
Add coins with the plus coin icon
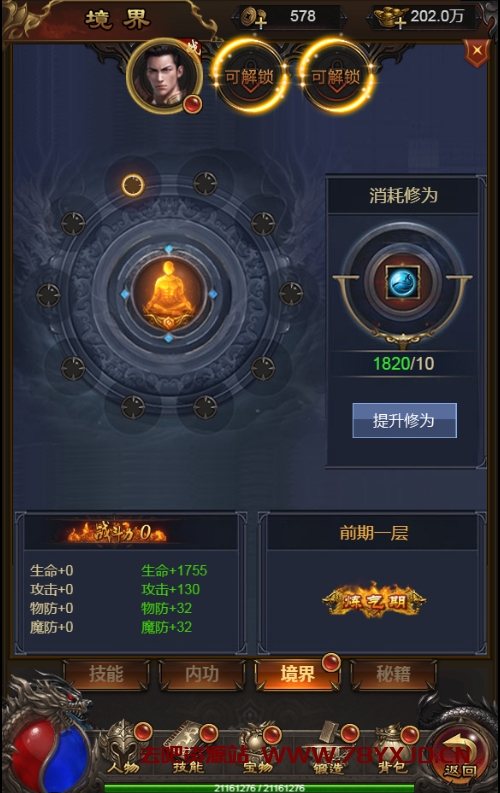pyautogui.click(x=253, y=18)
